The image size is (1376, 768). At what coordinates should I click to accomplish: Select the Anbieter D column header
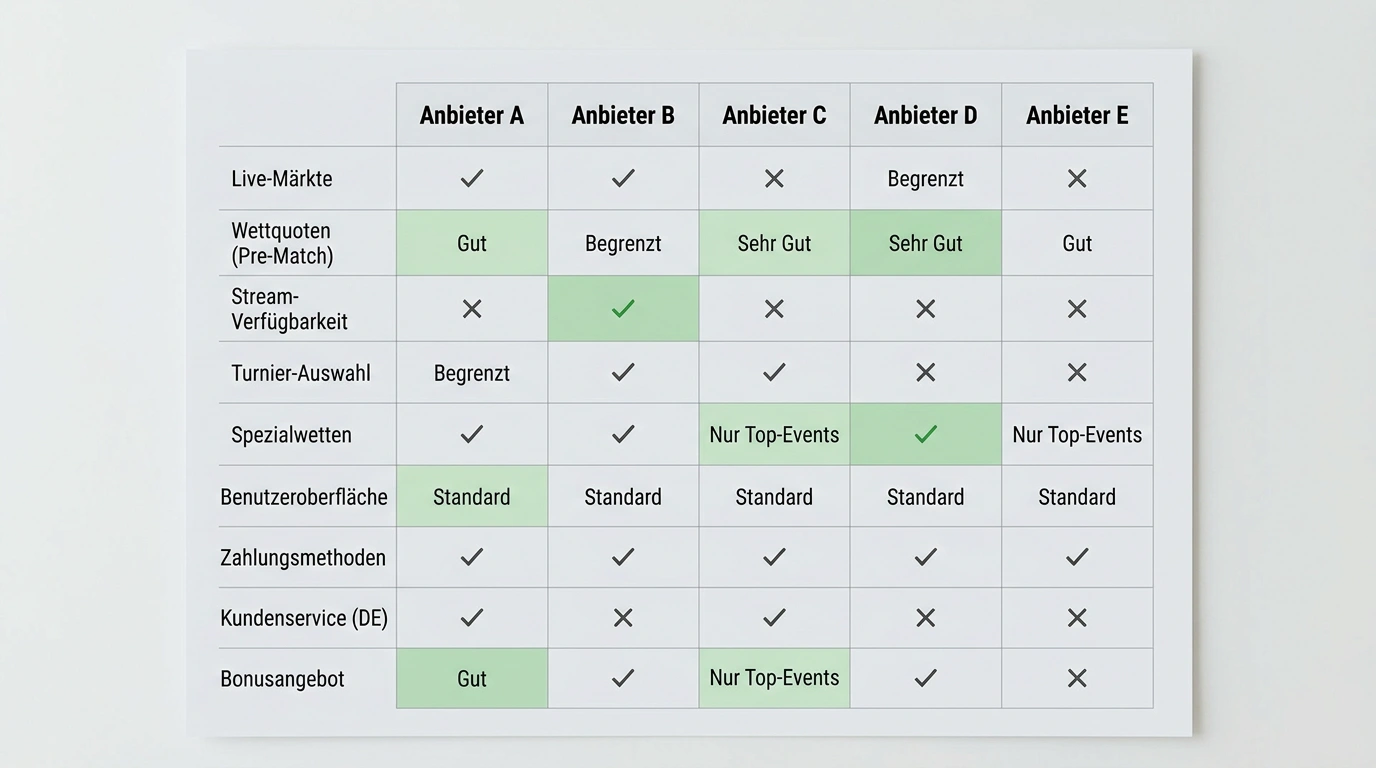click(926, 115)
